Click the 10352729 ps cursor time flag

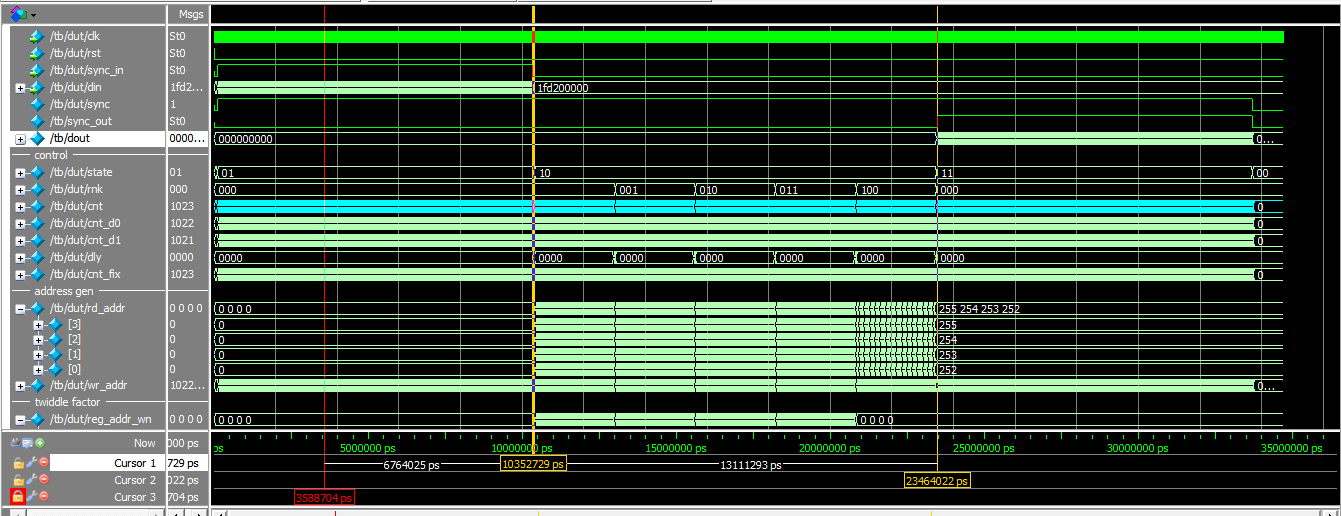point(533,464)
